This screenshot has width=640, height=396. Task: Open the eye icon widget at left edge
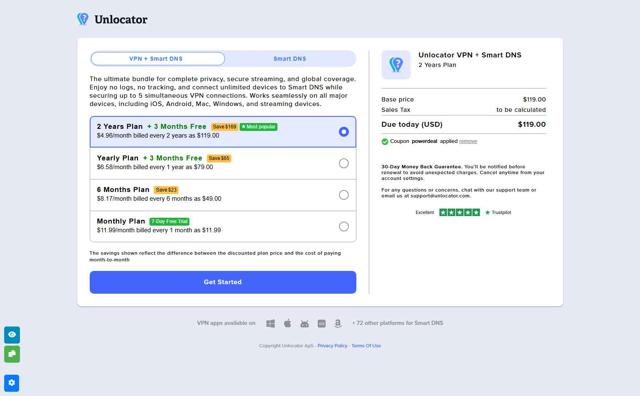click(12, 334)
